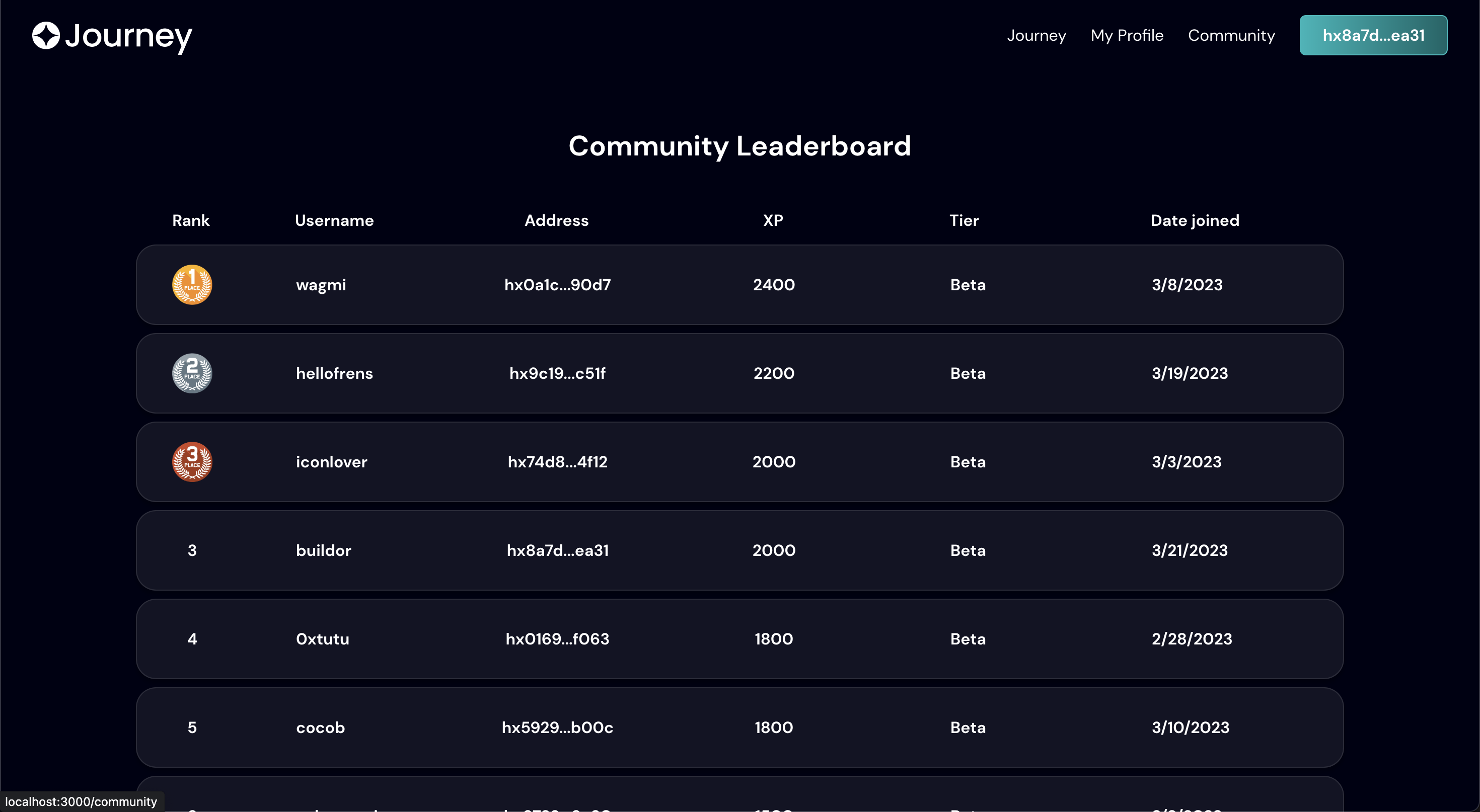Click the gold 1st place medal

(192, 285)
